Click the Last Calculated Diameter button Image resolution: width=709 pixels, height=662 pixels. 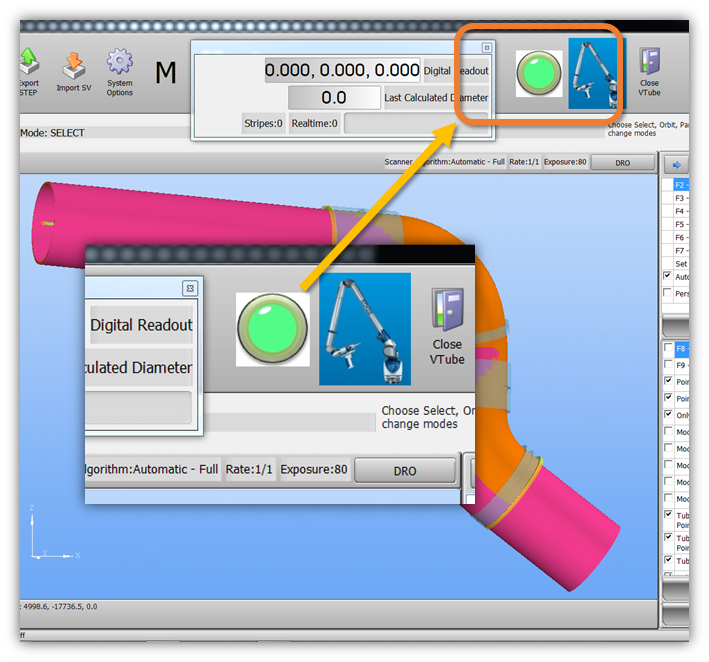click(x=436, y=98)
